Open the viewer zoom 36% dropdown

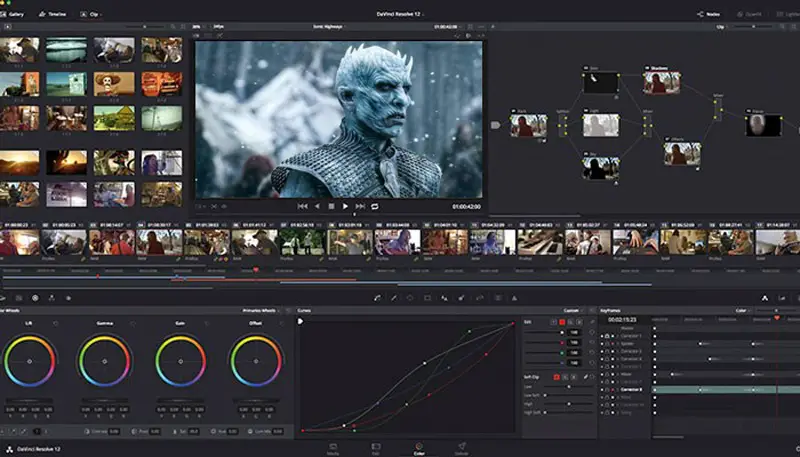point(197,27)
